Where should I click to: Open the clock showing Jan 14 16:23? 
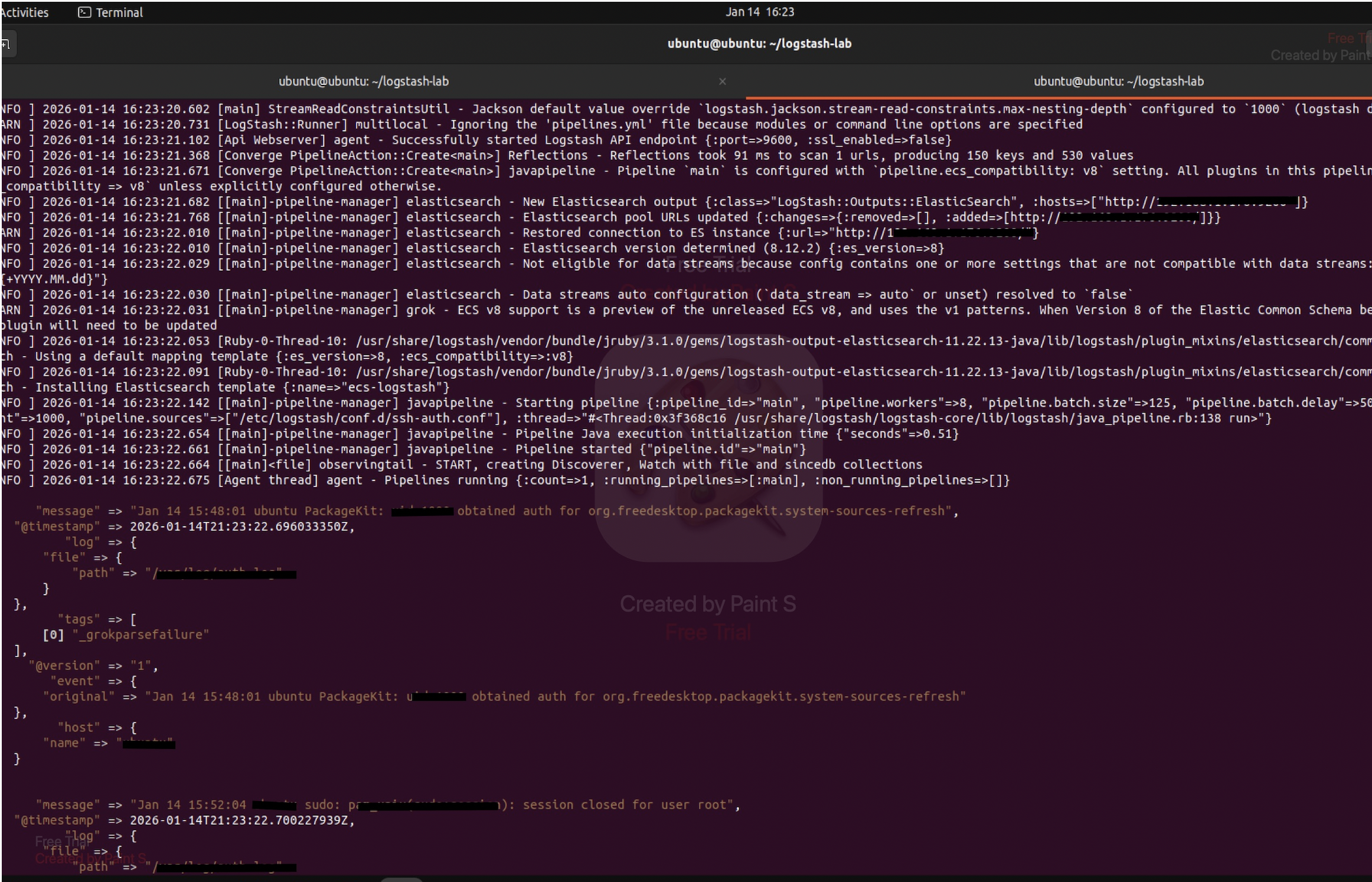(x=760, y=12)
